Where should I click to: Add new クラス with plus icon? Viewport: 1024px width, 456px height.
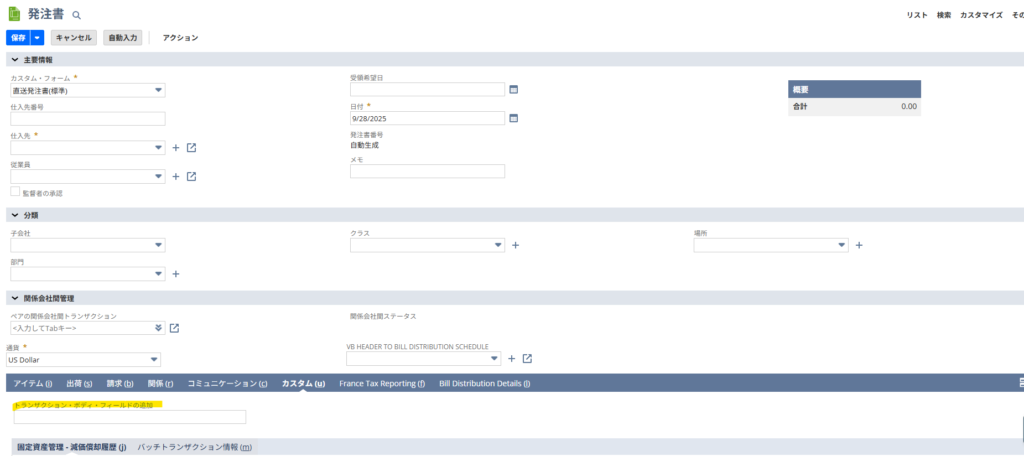point(516,245)
